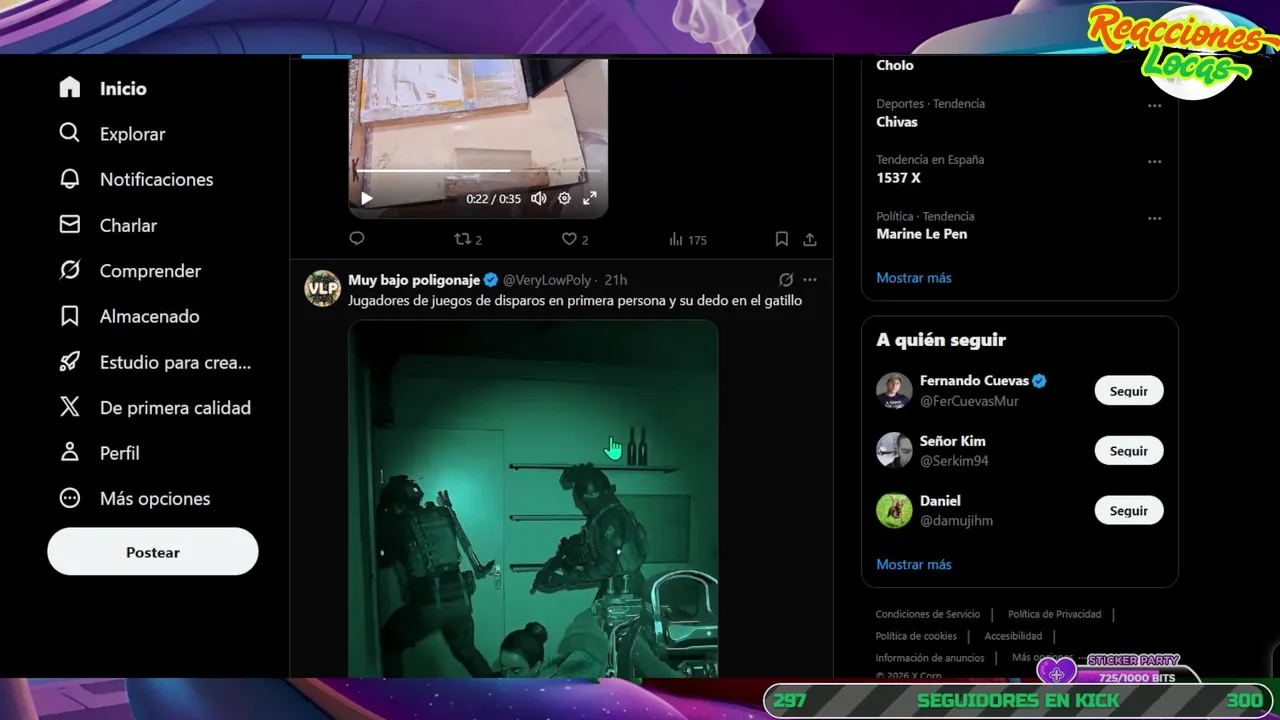Open Condiciones de Servicio link
Viewport: 1280px width, 720px height.
(928, 614)
